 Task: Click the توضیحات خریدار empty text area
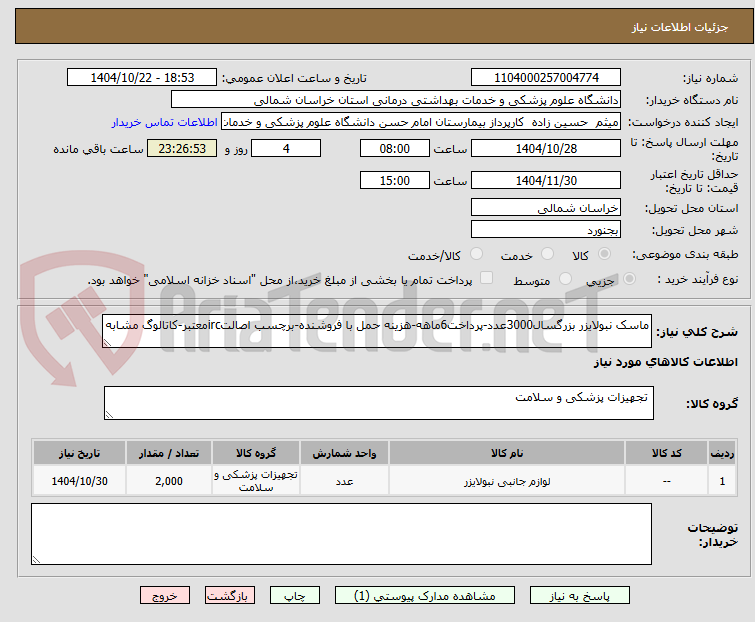[341, 534]
